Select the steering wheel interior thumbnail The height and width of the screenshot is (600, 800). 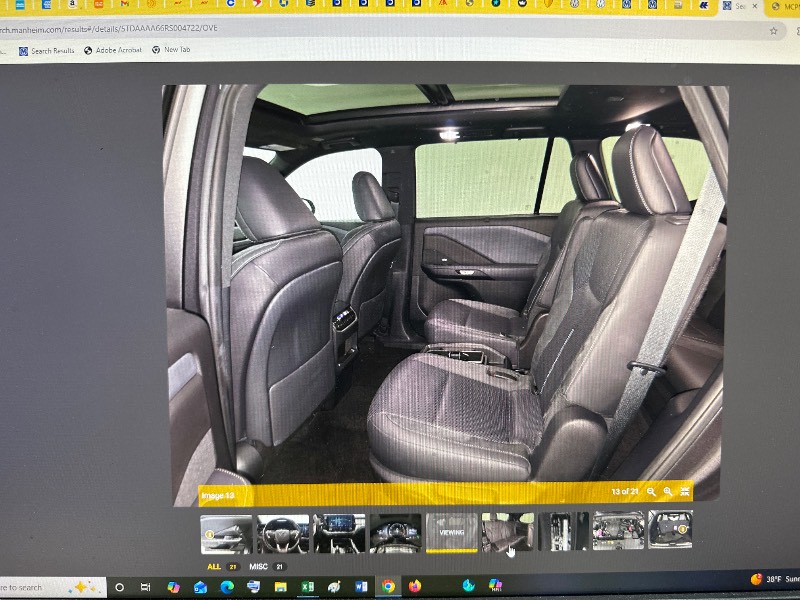(283, 532)
